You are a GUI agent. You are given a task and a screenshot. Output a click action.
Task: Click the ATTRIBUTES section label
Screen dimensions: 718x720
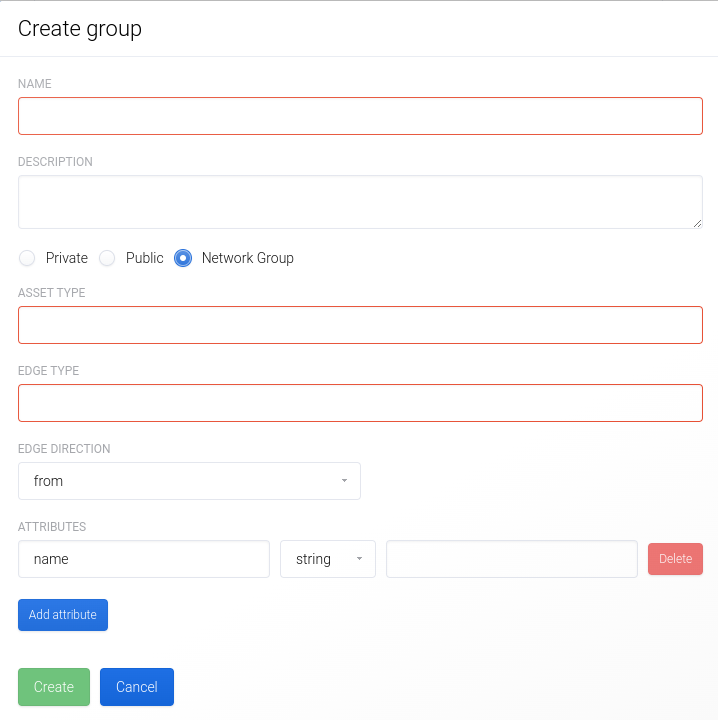tap(52, 527)
